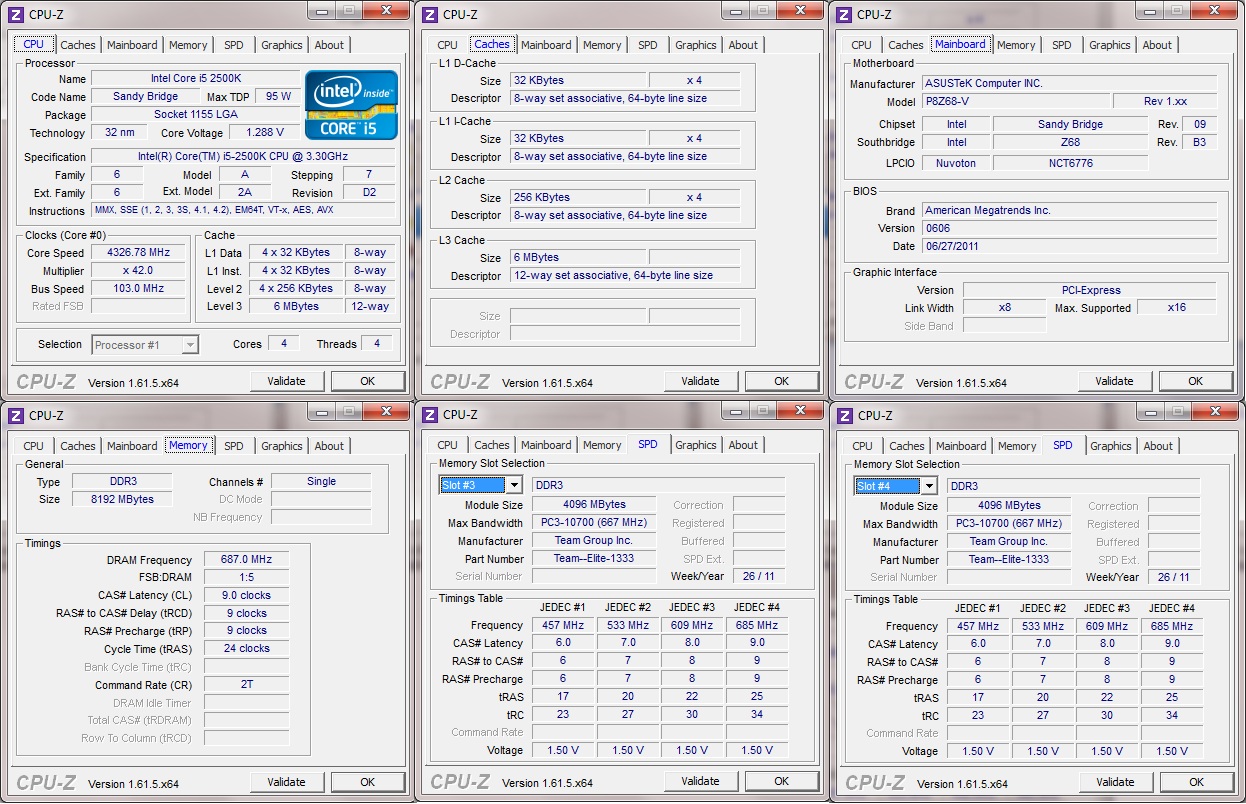This screenshot has width=1246, height=804.
Task: Select Caches tab in the Mainboard-tab window
Action: coord(906,45)
